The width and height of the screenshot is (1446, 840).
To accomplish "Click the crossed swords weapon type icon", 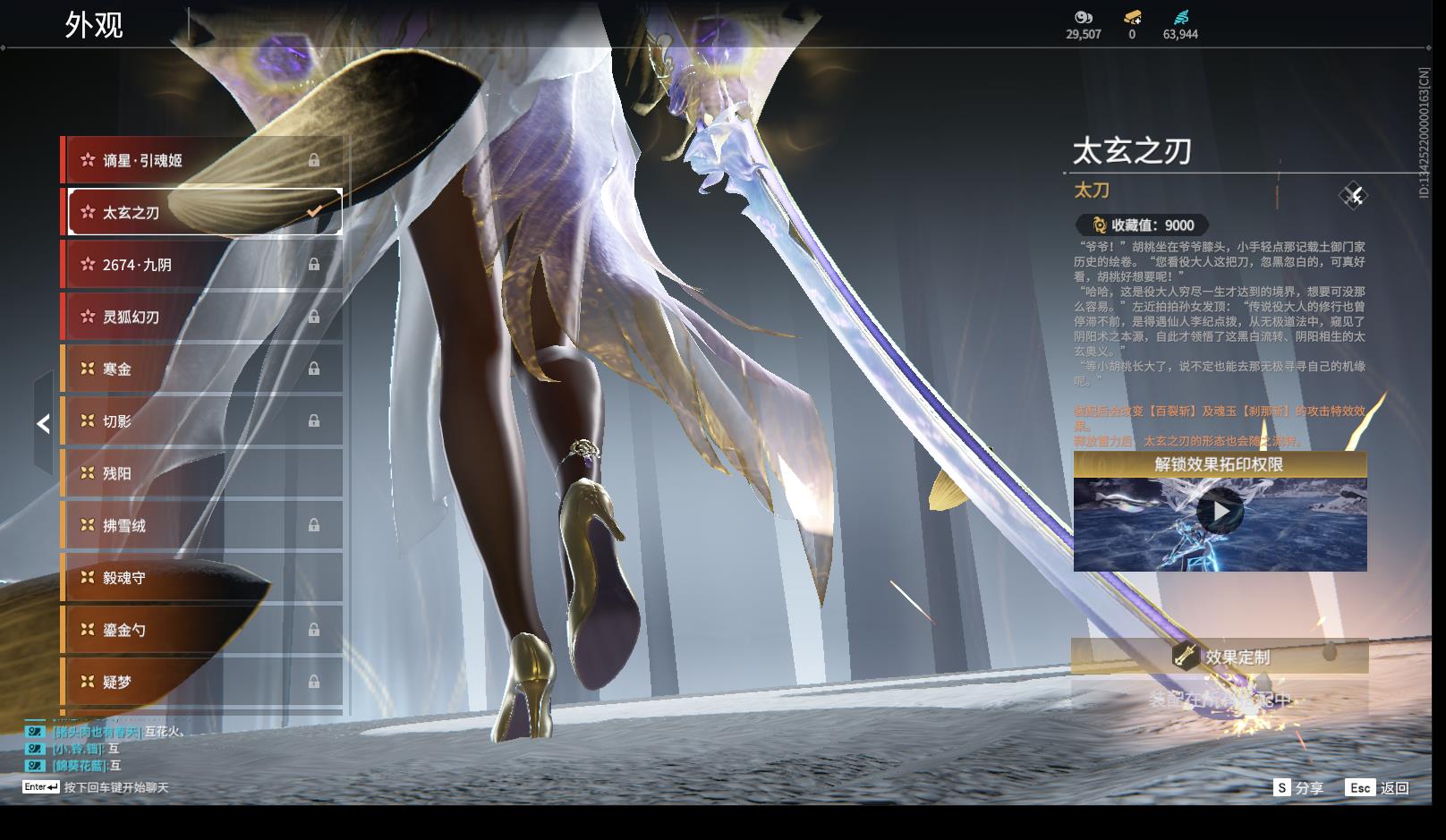I will pos(1353,195).
